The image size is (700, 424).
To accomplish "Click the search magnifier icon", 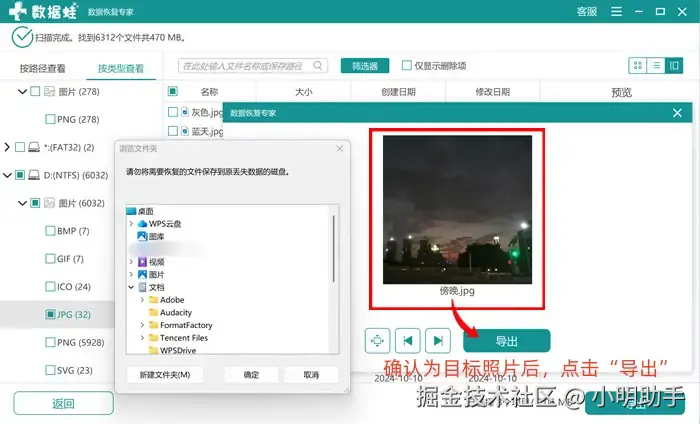I will click(x=317, y=66).
